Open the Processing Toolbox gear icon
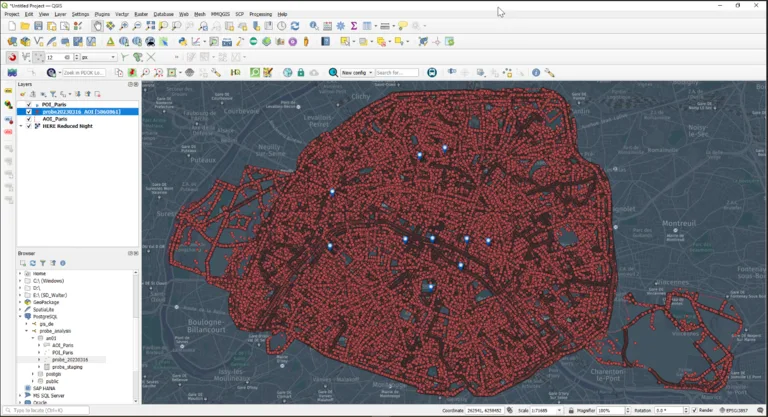The height and width of the screenshot is (417, 768). pyautogui.click(x=340, y=26)
